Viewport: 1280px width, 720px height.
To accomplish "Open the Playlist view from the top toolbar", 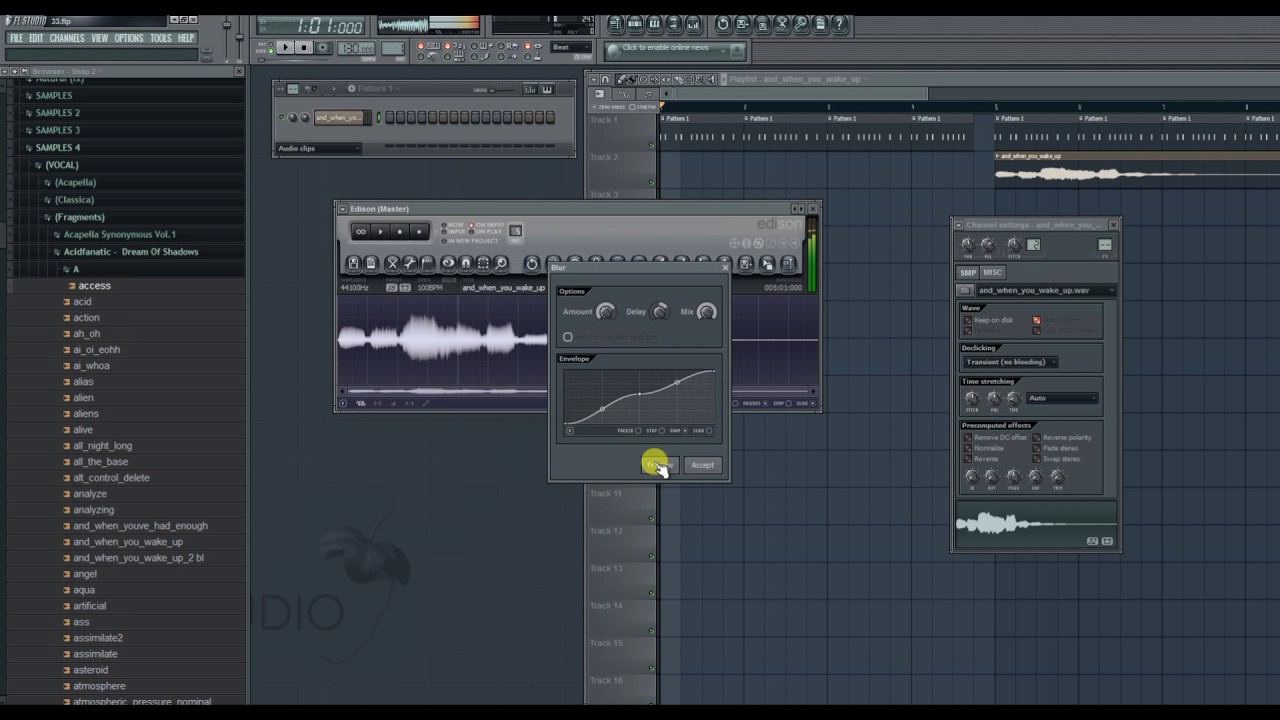I will point(616,24).
